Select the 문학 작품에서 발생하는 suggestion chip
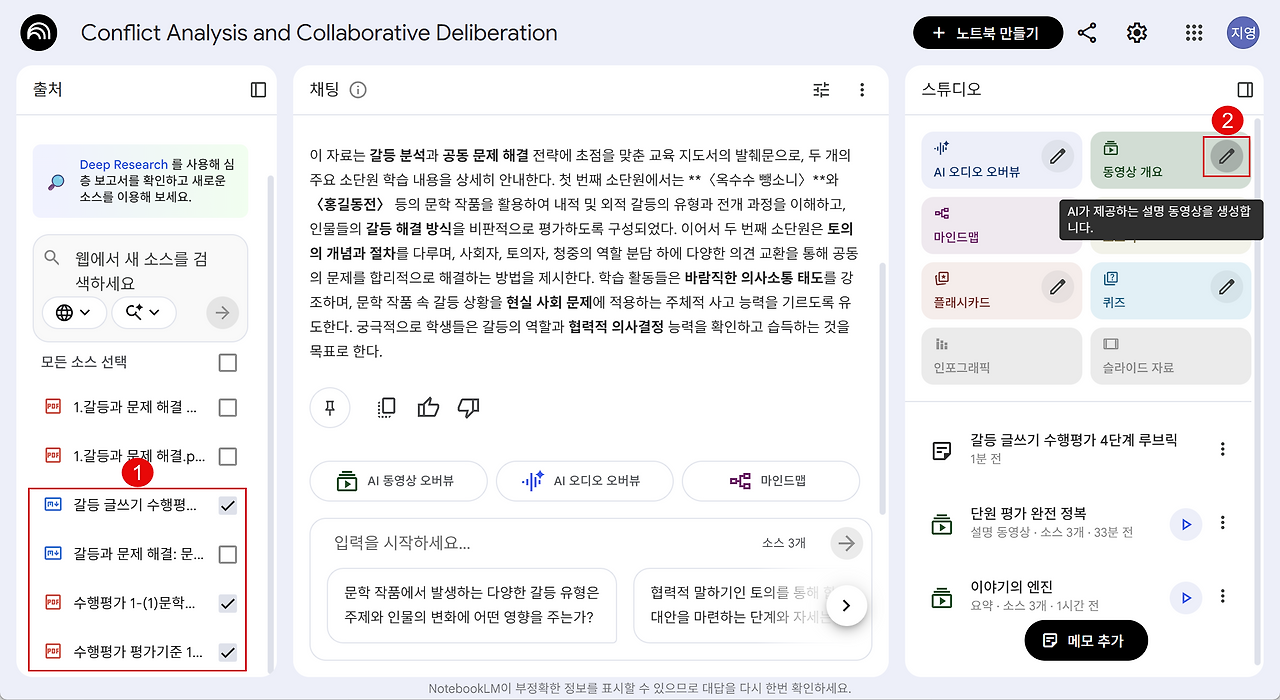The width and height of the screenshot is (1280, 700). [472, 605]
